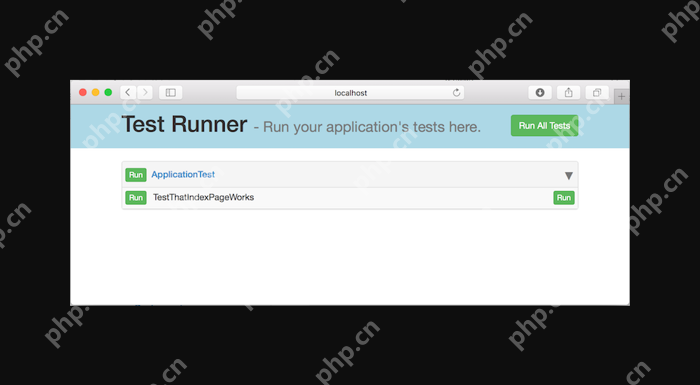Reload the localhost page

point(456,92)
